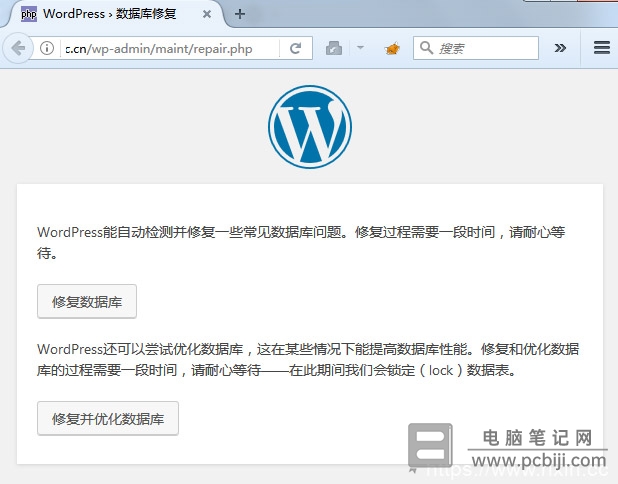Close the WordPress 数据库修复 tab
Viewport: 618px width, 484px height.
pyautogui.click(x=207, y=15)
